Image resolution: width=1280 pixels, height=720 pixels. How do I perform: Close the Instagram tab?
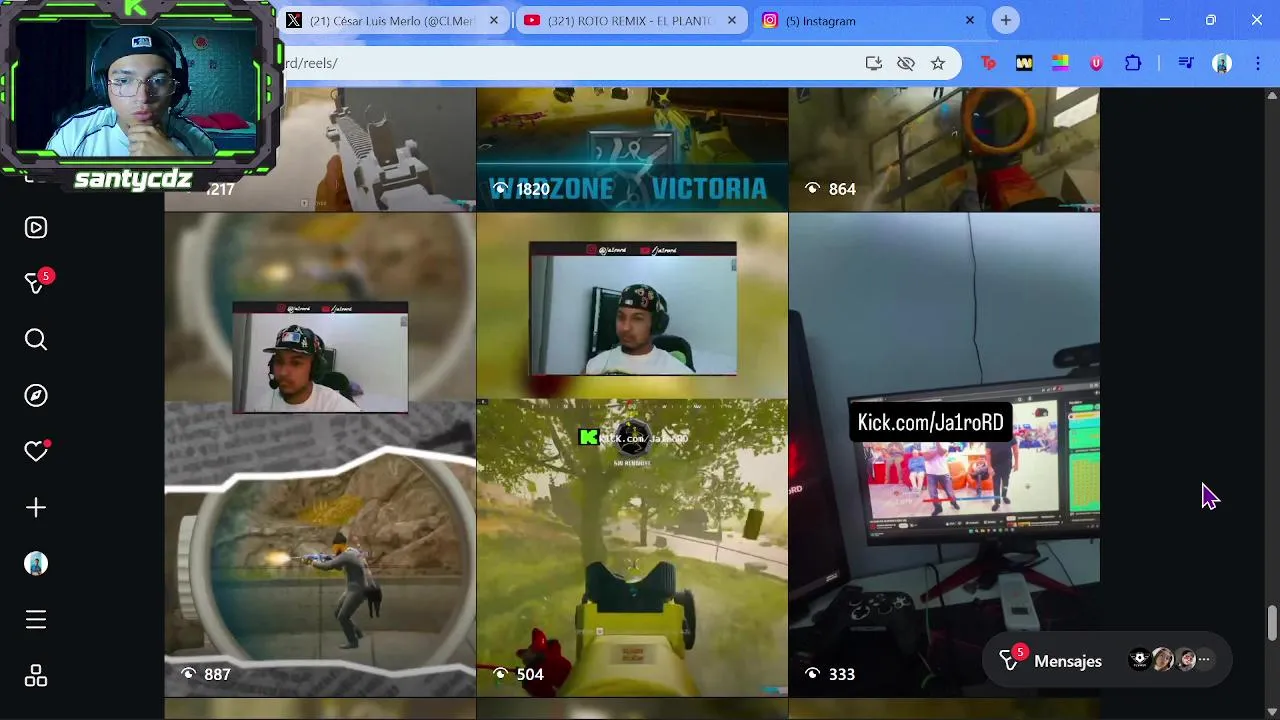pos(969,20)
